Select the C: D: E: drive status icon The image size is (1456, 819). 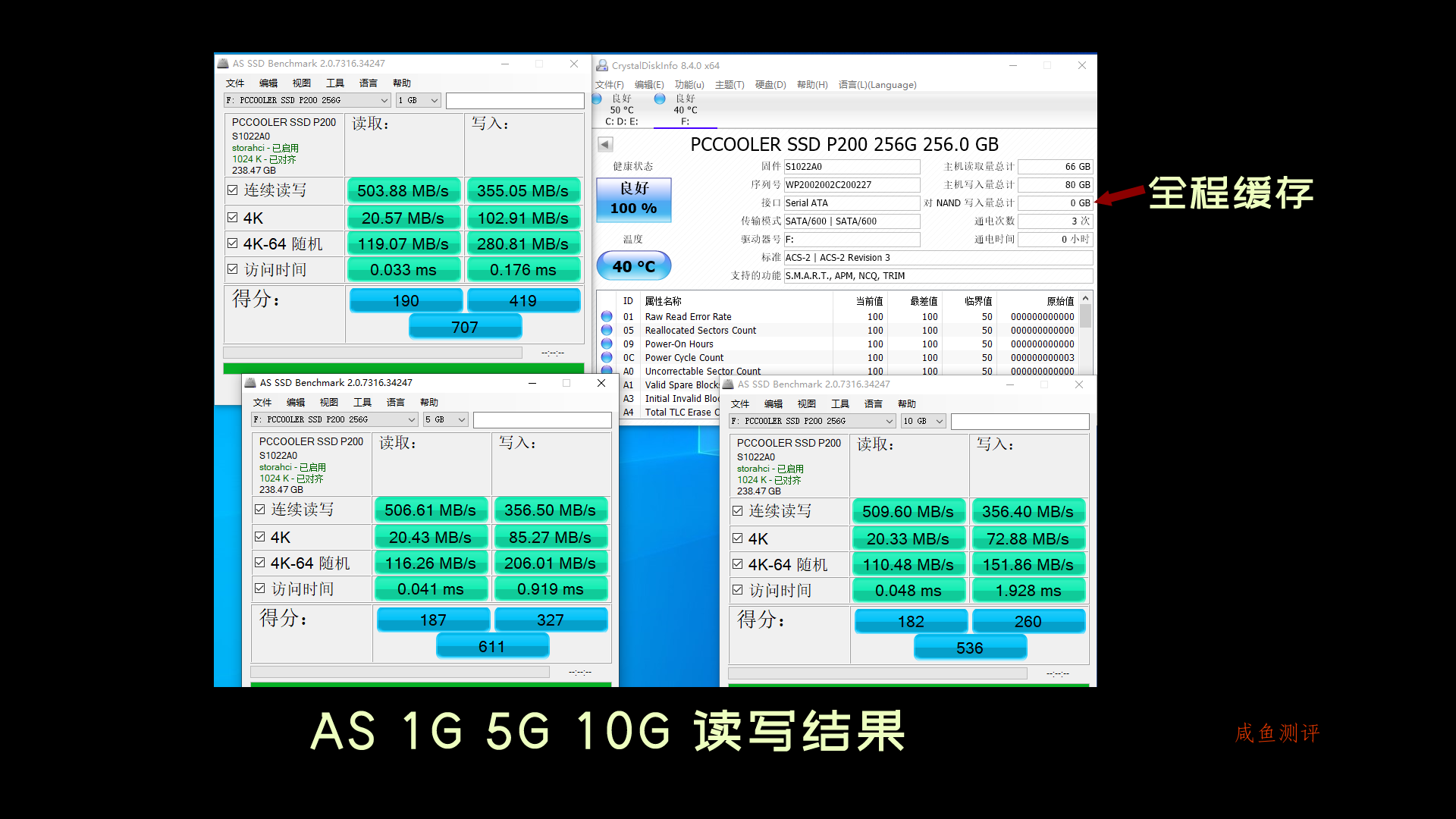click(x=597, y=99)
